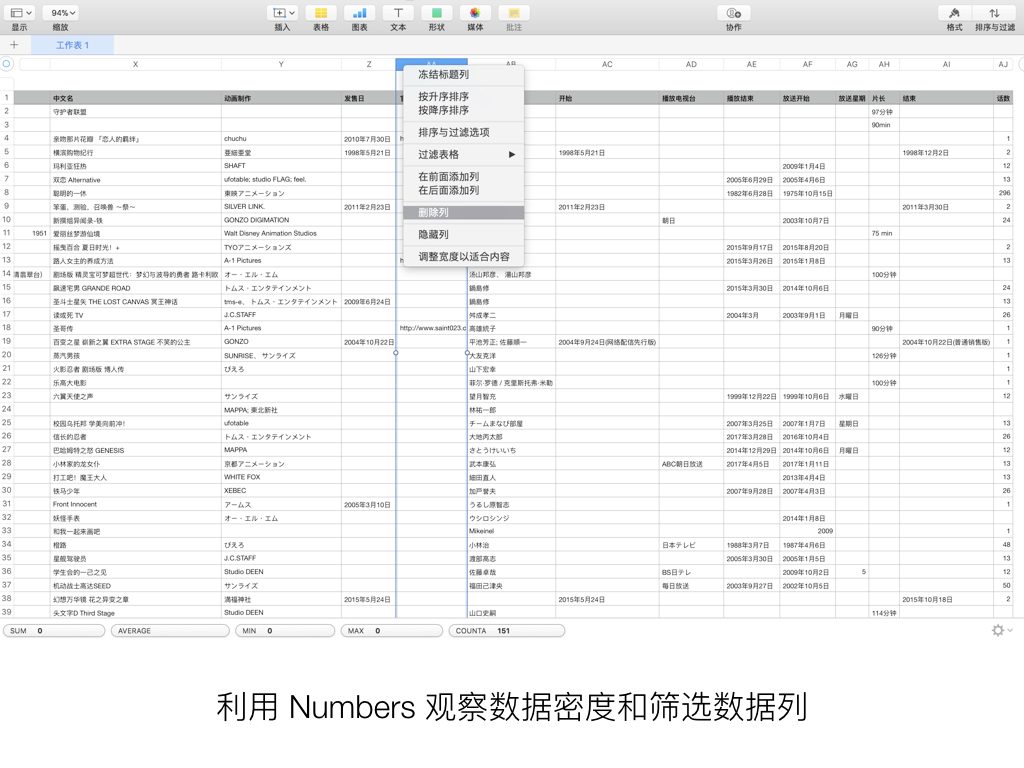
Task: Start collaboration via 协作 icon
Action: (734, 13)
